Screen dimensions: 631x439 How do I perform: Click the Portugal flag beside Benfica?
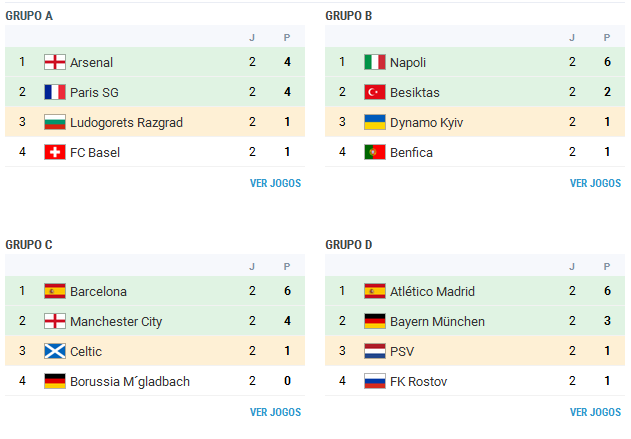(375, 152)
